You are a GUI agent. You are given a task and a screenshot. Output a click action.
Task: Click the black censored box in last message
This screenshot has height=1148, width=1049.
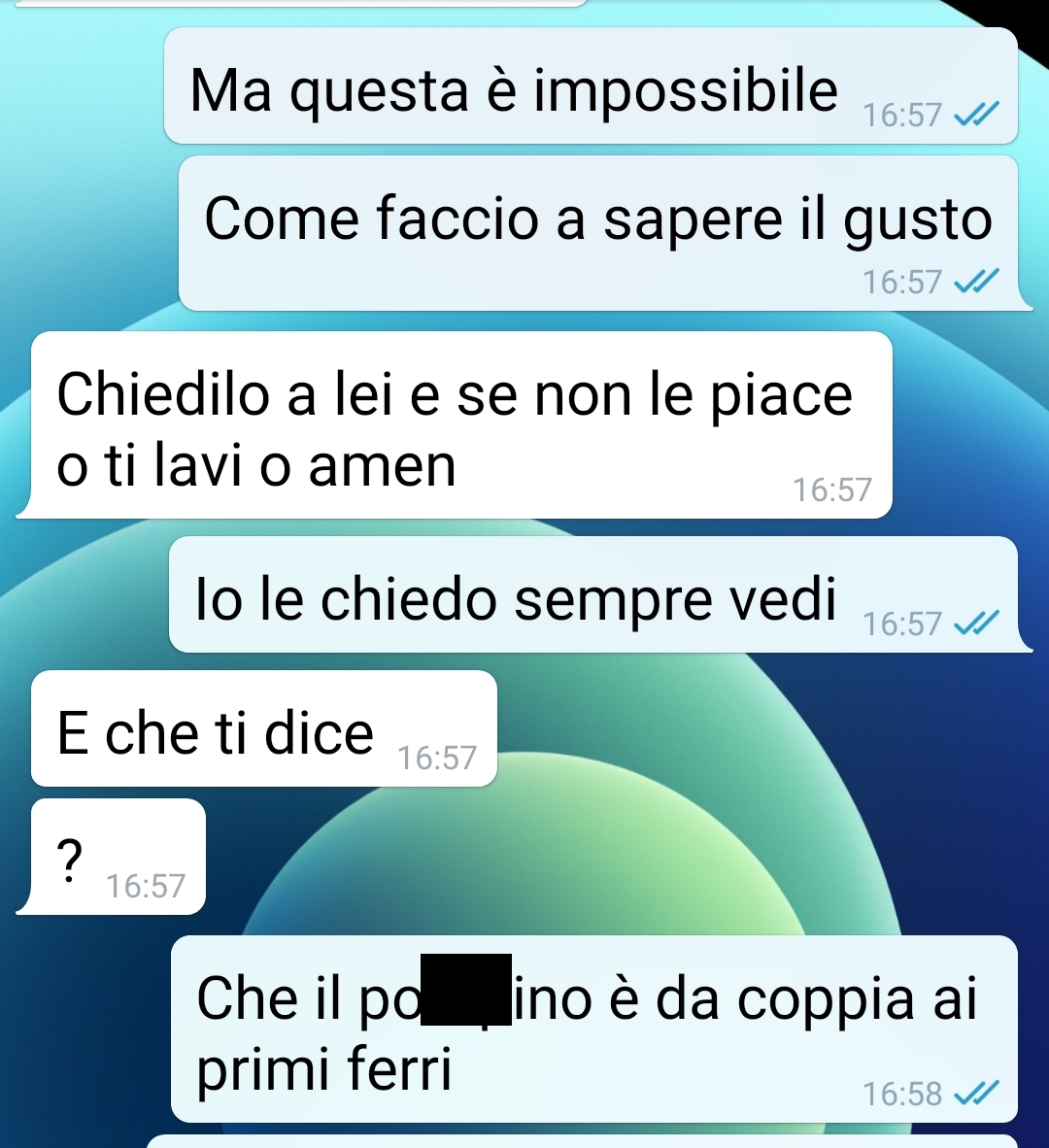pyautogui.click(x=466, y=989)
